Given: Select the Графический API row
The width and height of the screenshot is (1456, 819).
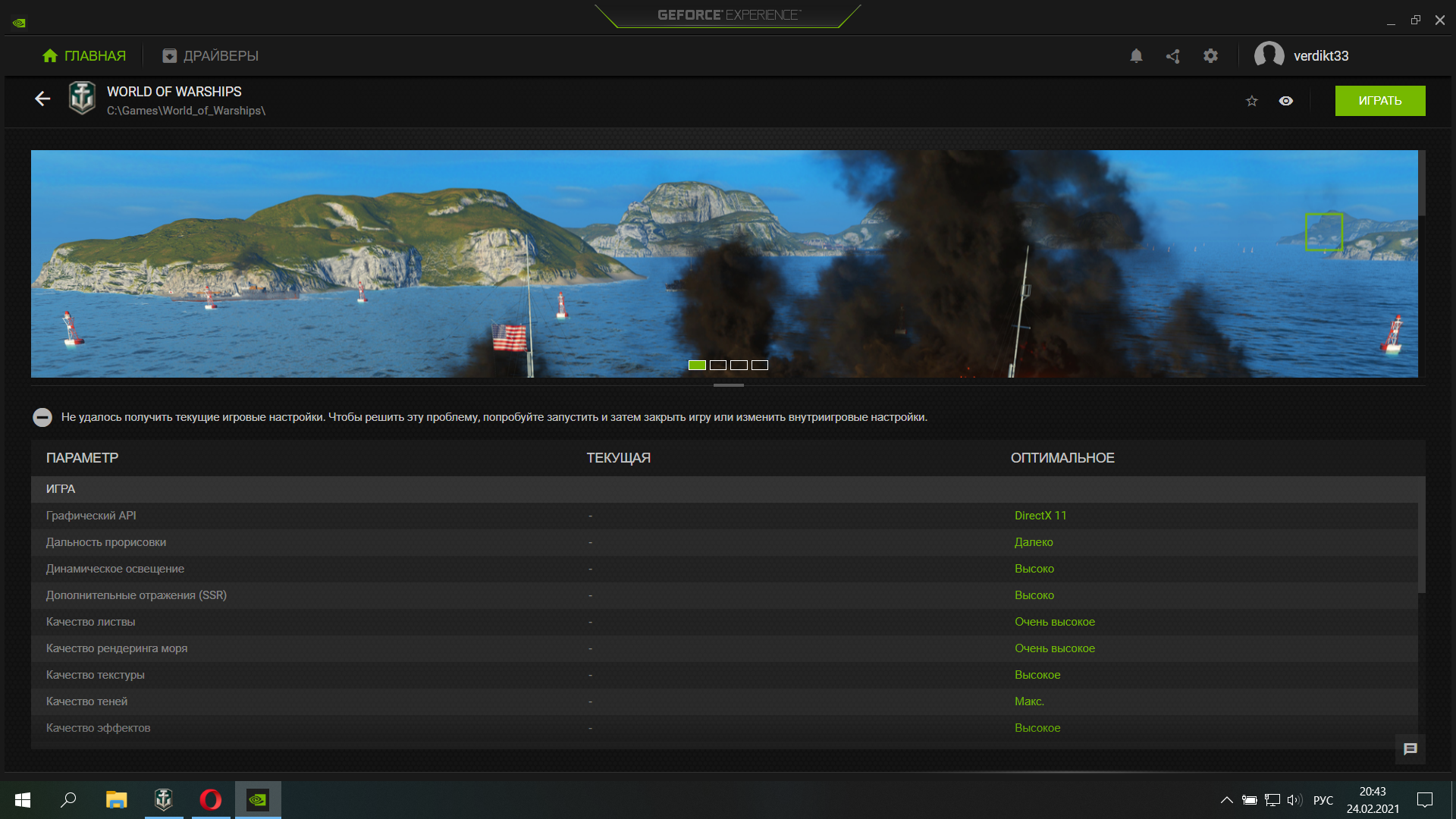Looking at the screenshot, I should (724, 516).
